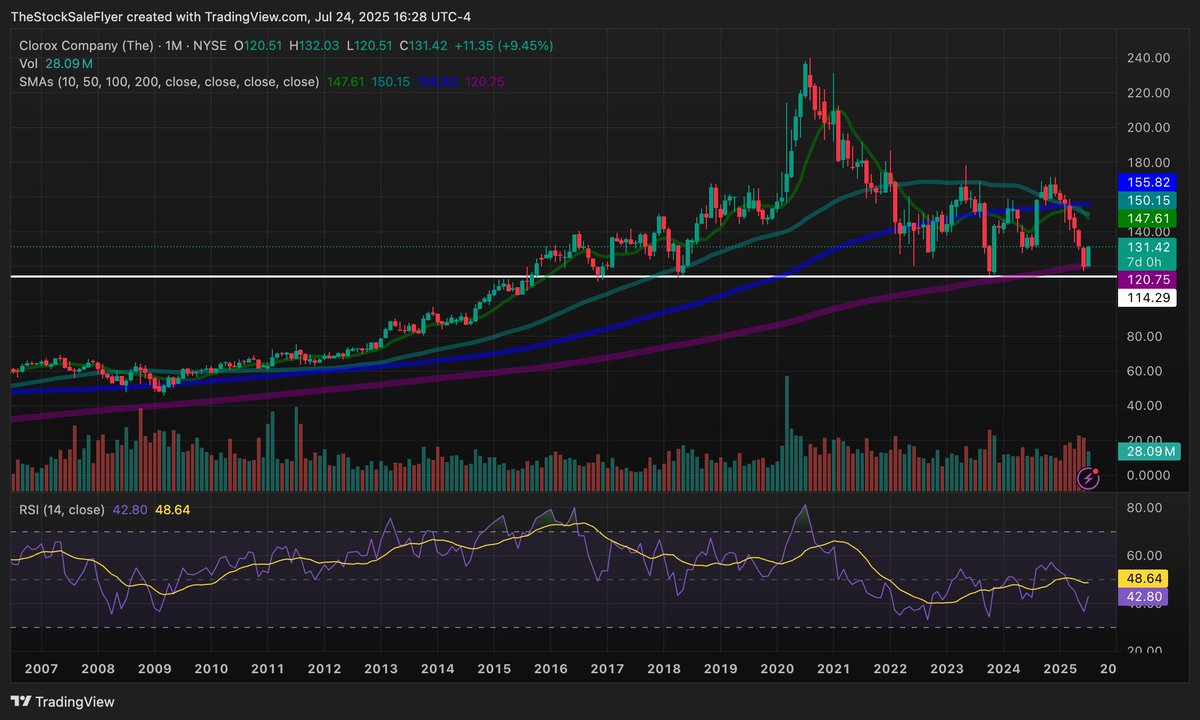Click the green "147.61" price axis tag
Viewport: 1200px width, 720px height.
[1148, 219]
